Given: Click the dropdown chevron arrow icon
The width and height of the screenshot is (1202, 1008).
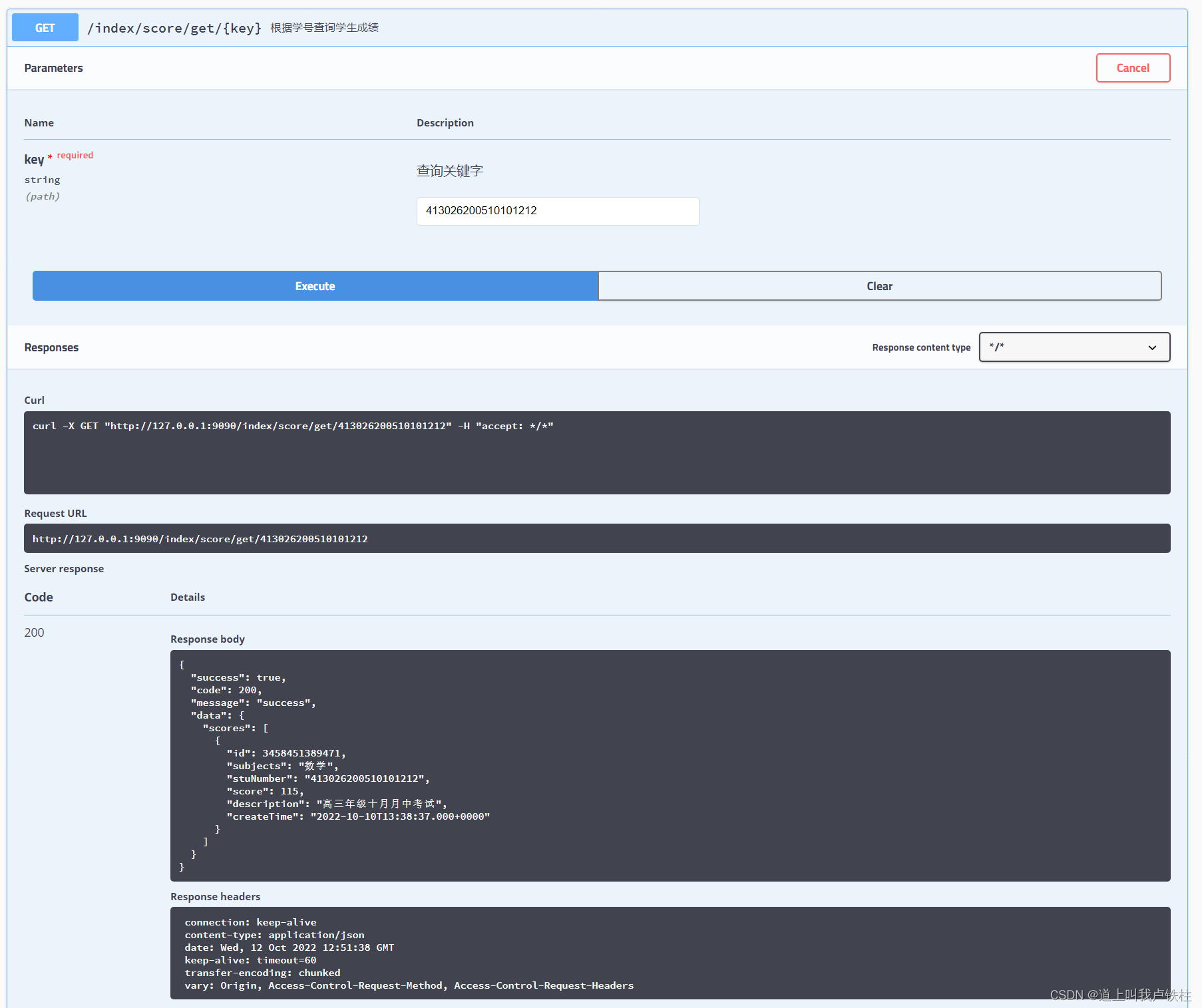Looking at the screenshot, I should (1152, 347).
